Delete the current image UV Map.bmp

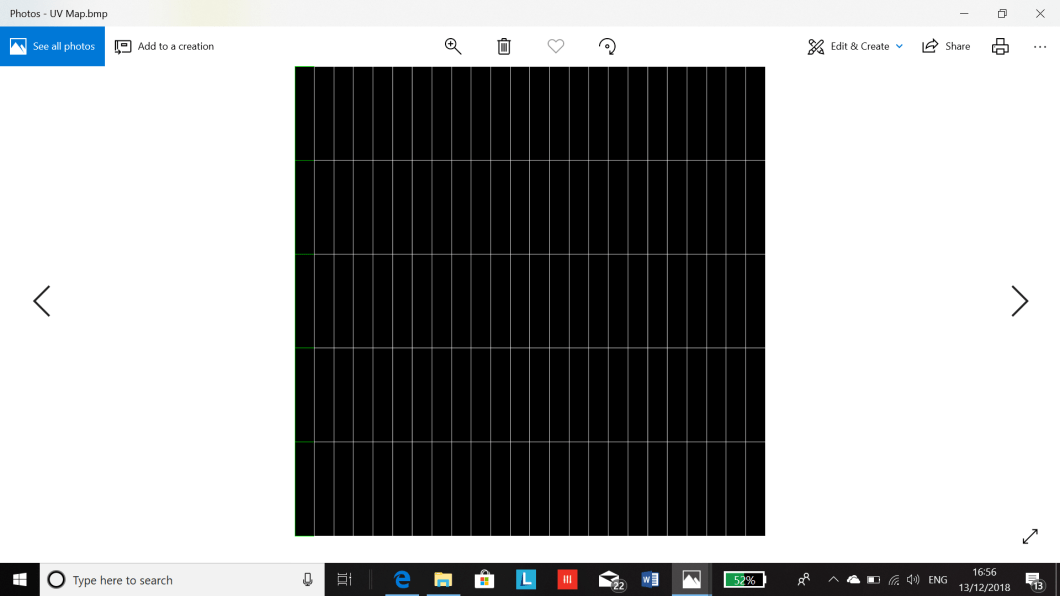coord(503,46)
